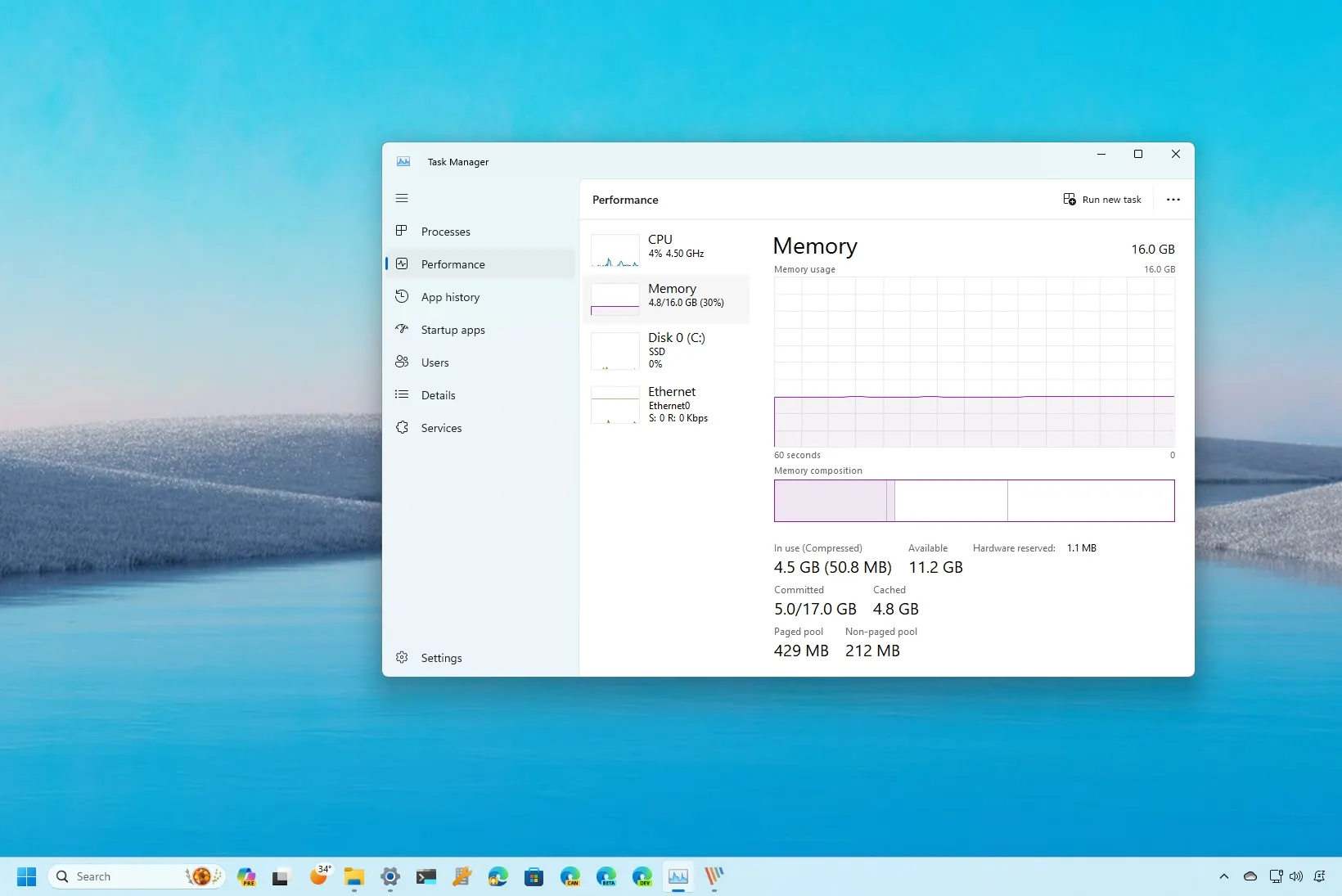Open Microsoft Edge from taskbar
This screenshot has height=896, width=1342.
point(498,876)
